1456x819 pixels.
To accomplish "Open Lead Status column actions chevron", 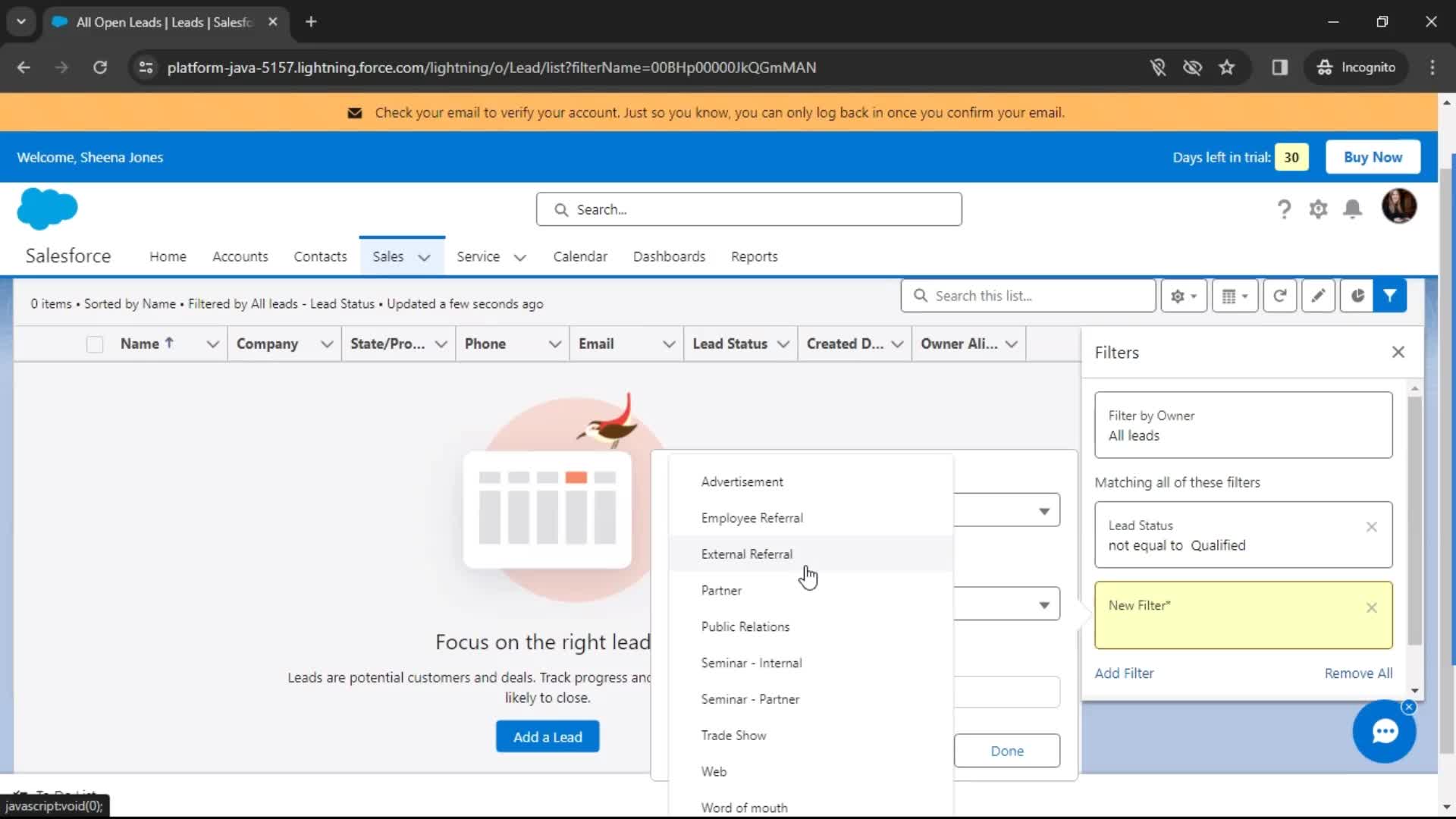I will (x=783, y=344).
